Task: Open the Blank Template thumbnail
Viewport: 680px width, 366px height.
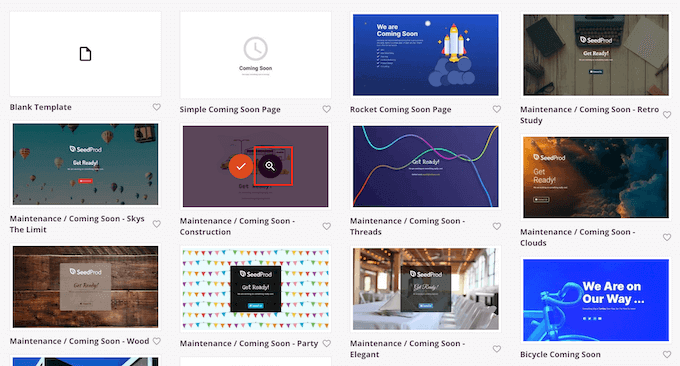Action: 85,54
